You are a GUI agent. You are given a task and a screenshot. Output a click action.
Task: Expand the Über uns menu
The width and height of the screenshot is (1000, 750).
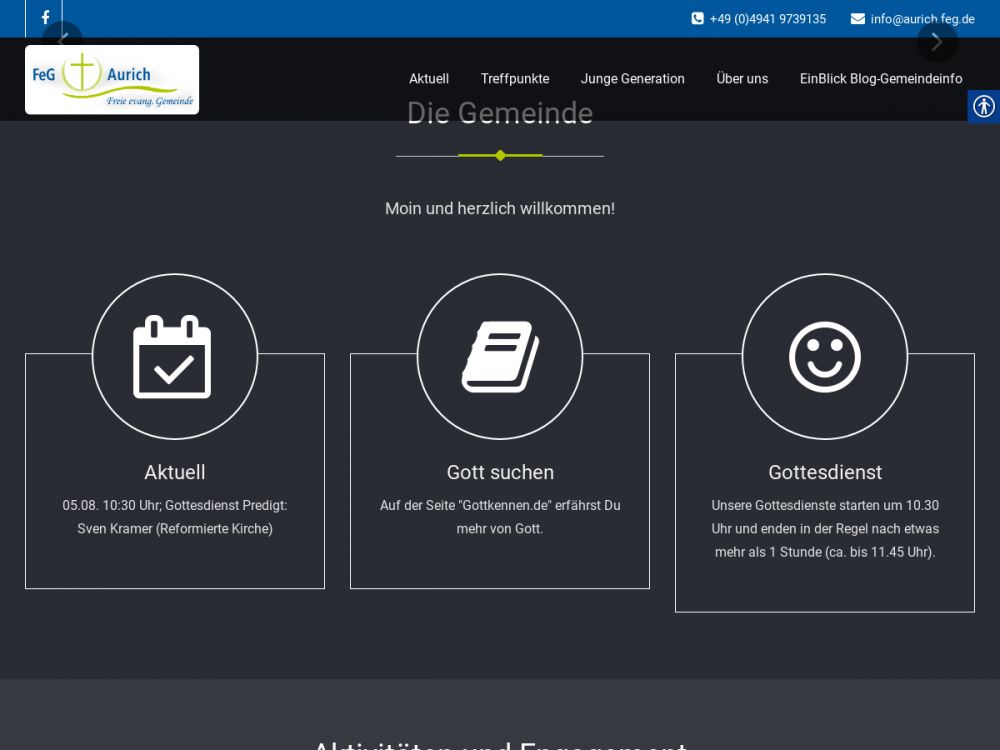(x=742, y=79)
